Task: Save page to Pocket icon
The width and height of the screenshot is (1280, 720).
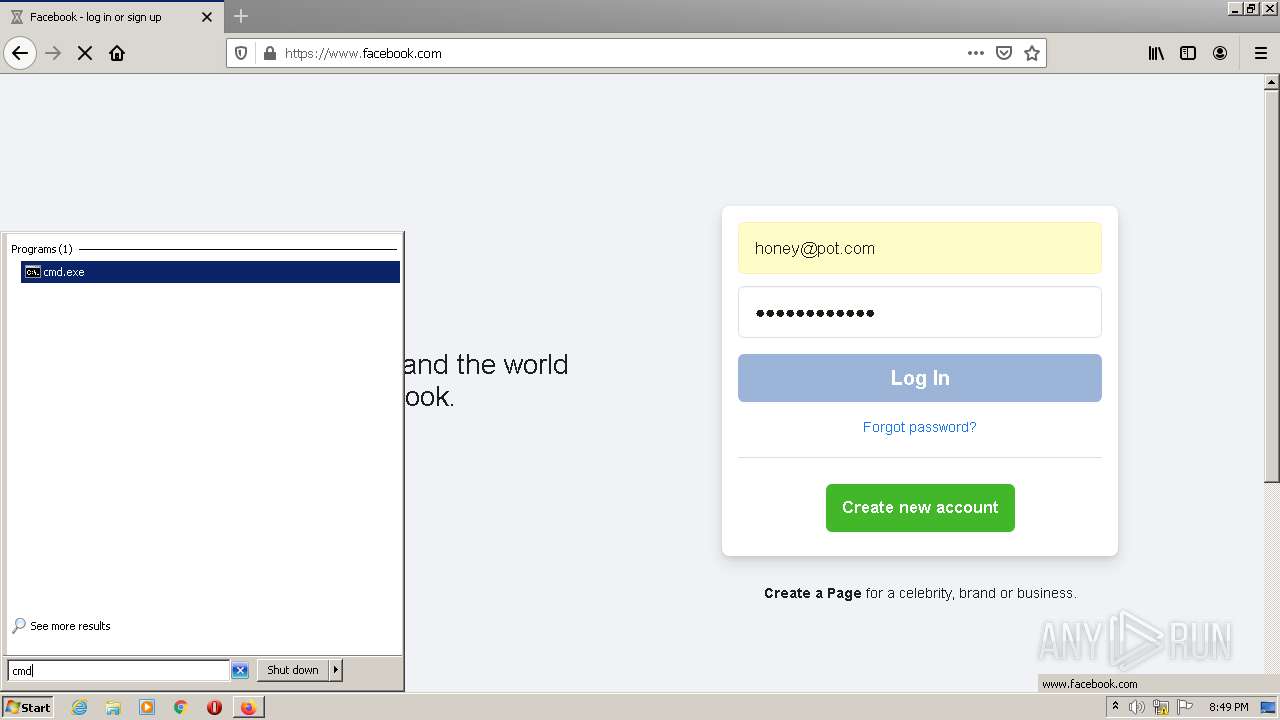Action: 1004,53
